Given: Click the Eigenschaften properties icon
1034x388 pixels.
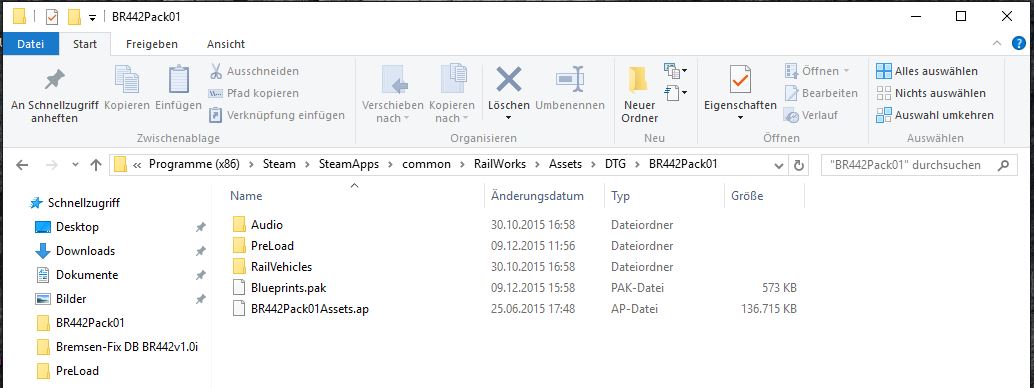Looking at the screenshot, I should (x=740, y=79).
